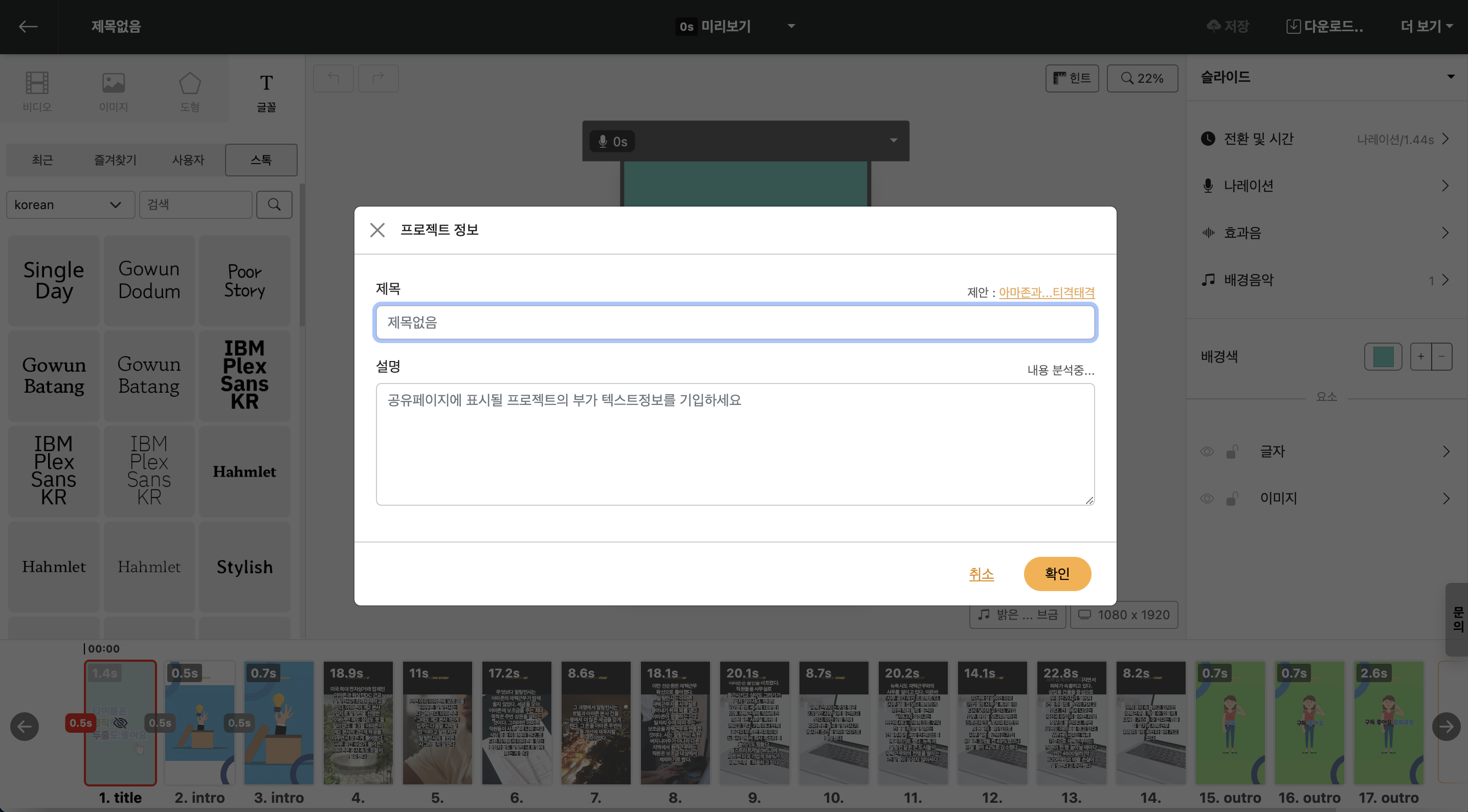
Task: Open the 1080 x 1920 resolution button
Action: click(x=1124, y=614)
